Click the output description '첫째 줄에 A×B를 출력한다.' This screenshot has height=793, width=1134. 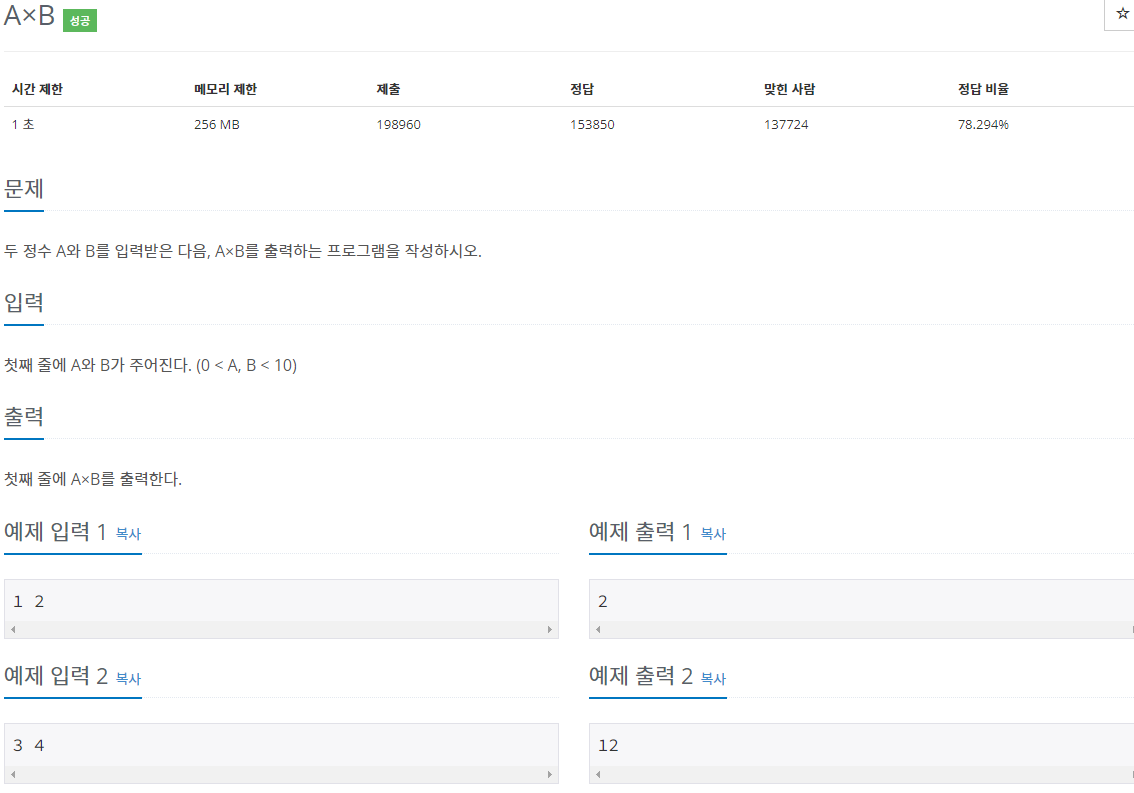(x=93, y=479)
